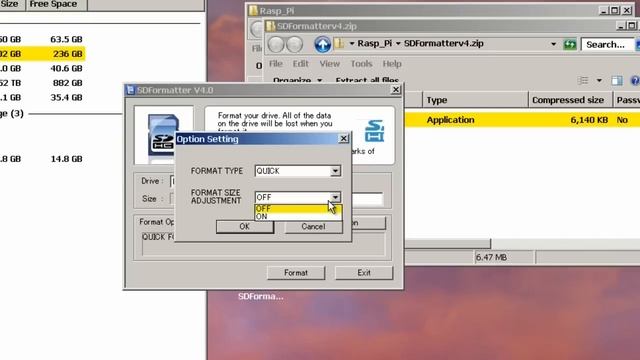Close the SDFormatter V4.0 window
Image resolution: width=640 pixels, height=360 pixels.
tap(396, 90)
